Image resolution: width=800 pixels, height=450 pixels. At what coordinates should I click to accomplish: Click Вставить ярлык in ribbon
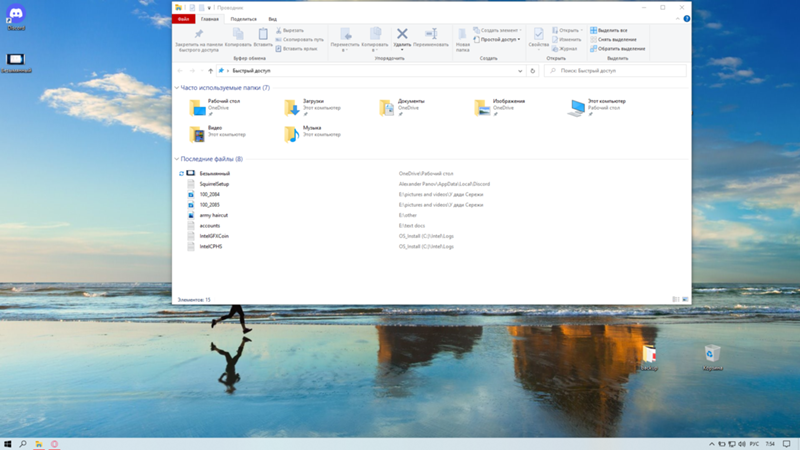(x=296, y=49)
